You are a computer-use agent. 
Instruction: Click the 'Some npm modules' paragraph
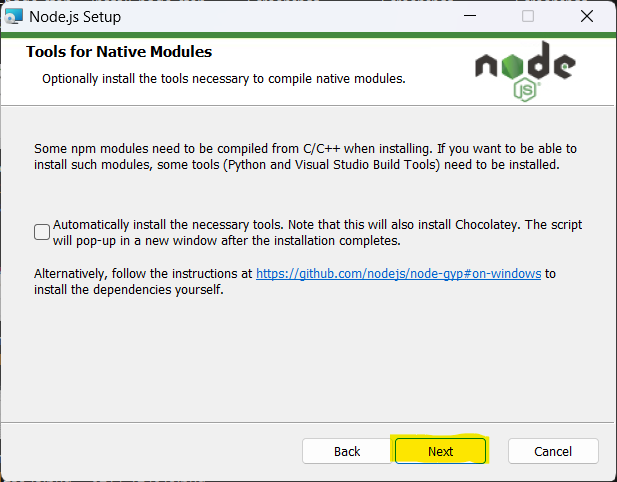coord(305,157)
